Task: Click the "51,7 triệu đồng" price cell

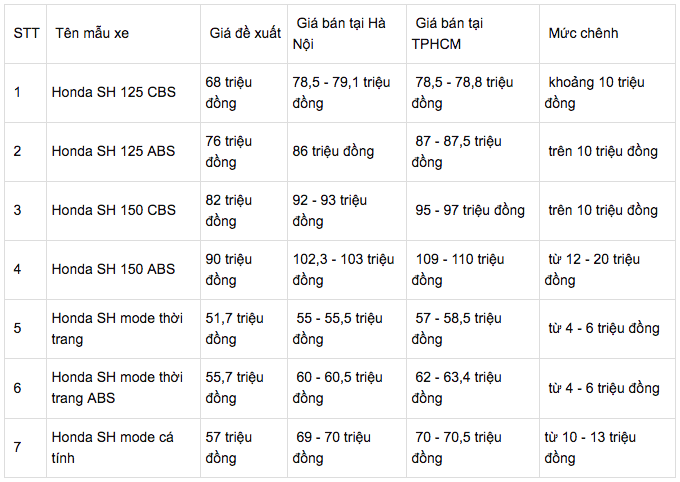Action: (x=235, y=328)
